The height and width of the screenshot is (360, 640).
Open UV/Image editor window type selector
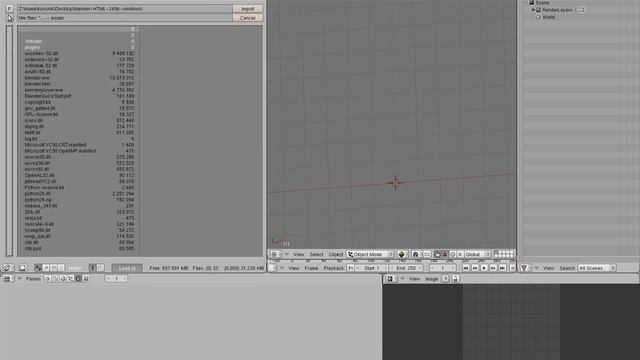390,279
